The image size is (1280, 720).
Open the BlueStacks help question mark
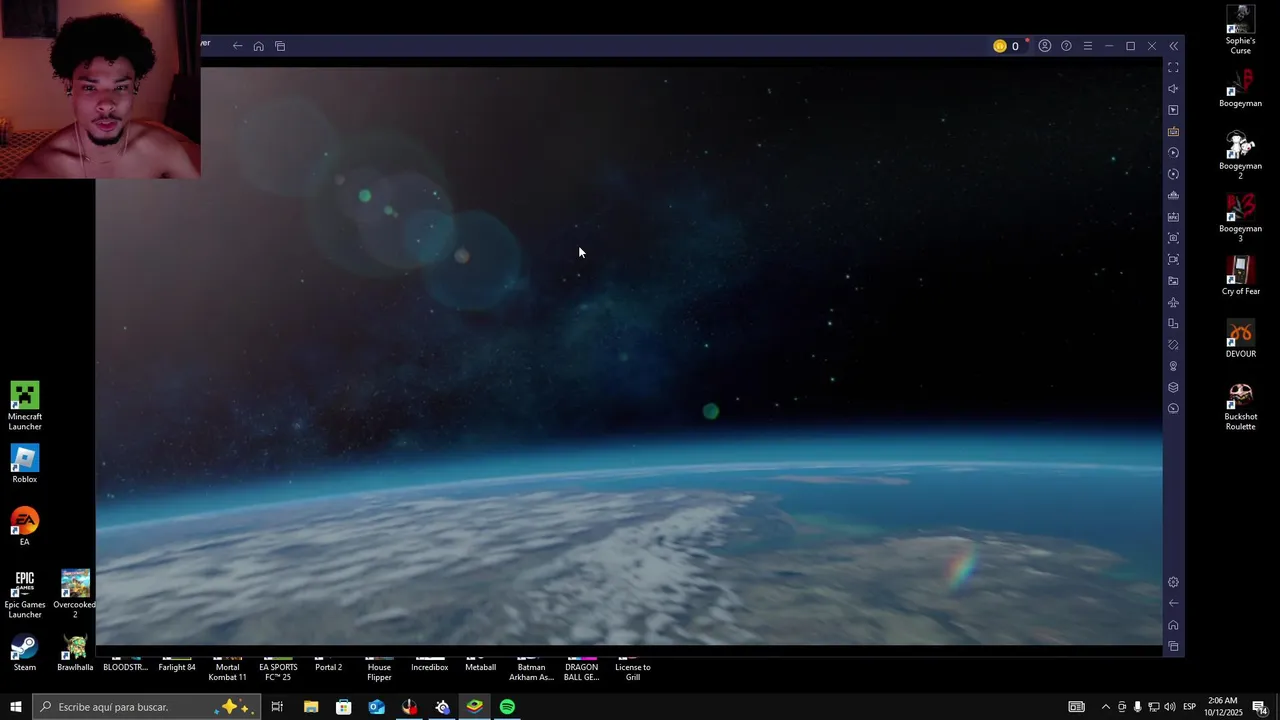pos(1066,46)
